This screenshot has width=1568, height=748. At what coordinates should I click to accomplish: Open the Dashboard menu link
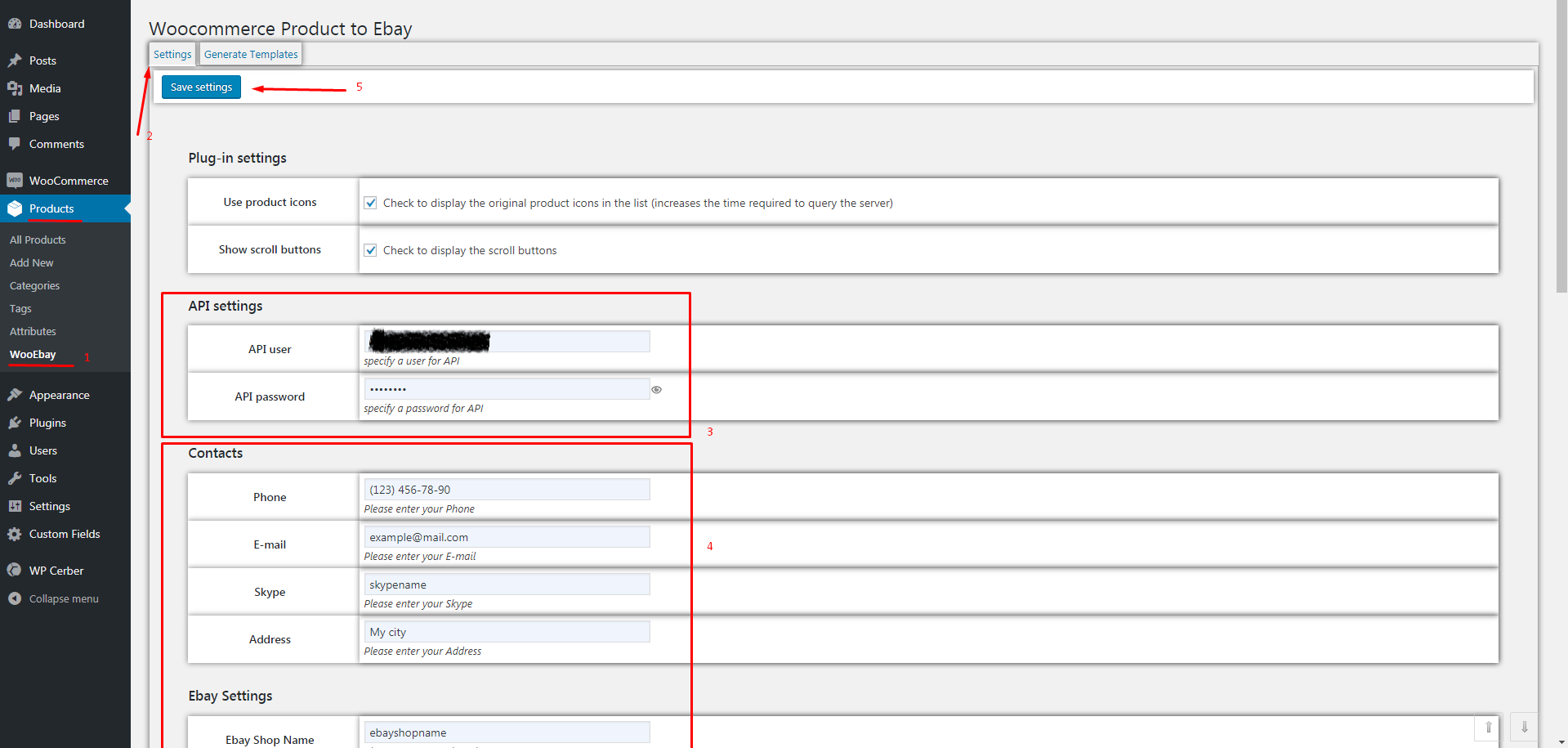tap(56, 24)
